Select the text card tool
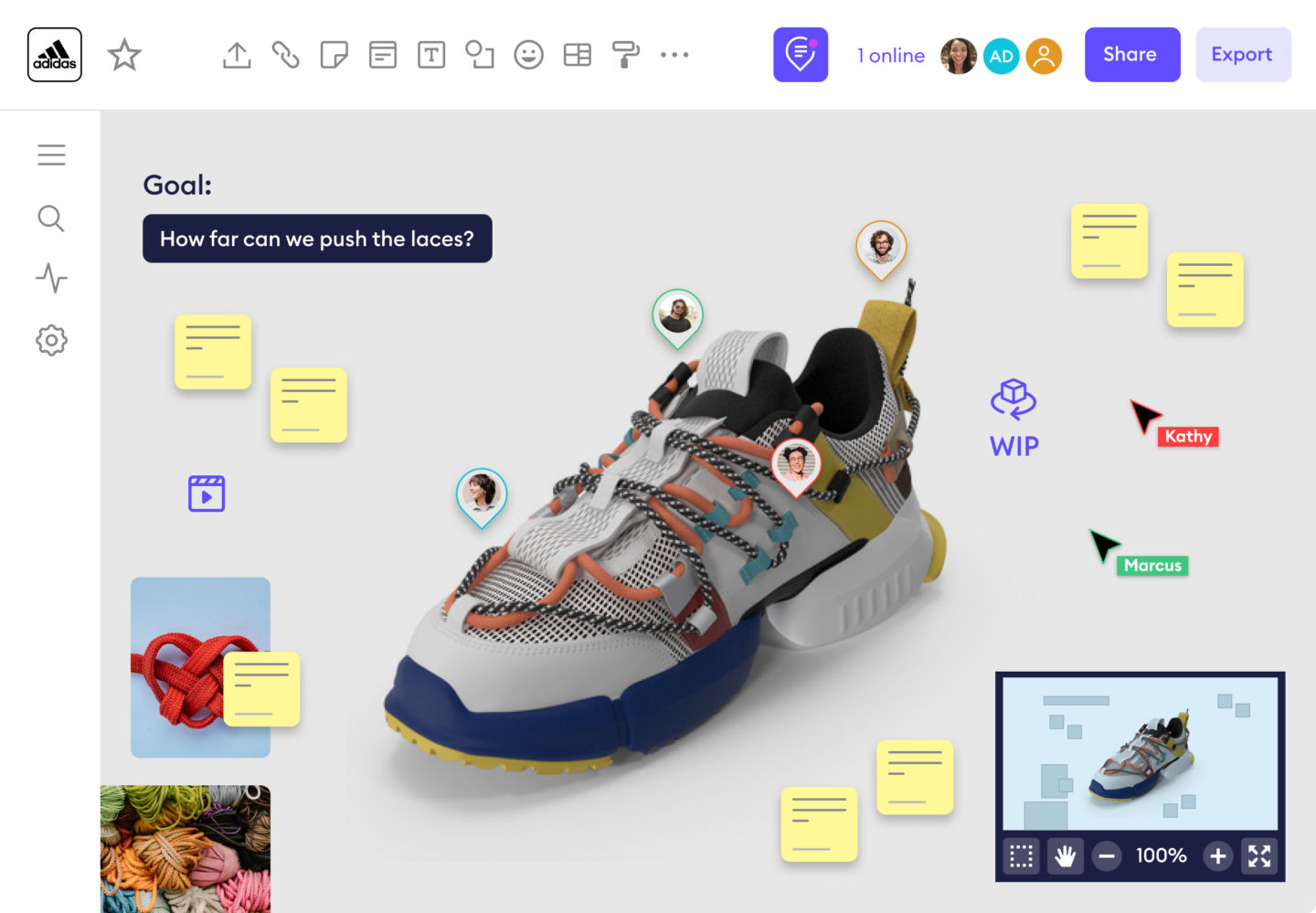This screenshot has height=913, width=1316. point(383,55)
